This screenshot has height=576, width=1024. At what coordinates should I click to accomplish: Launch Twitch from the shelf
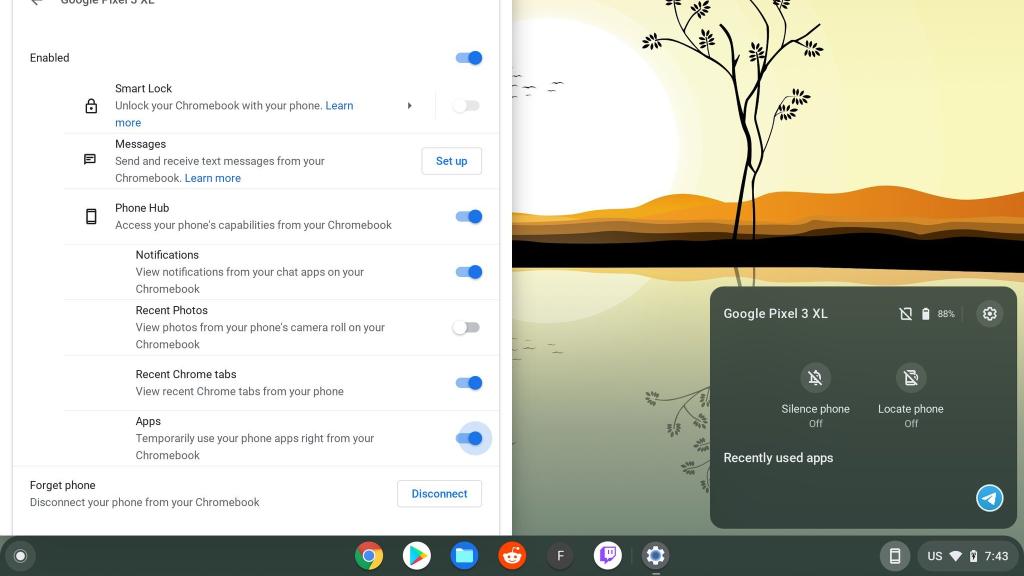tap(607, 555)
